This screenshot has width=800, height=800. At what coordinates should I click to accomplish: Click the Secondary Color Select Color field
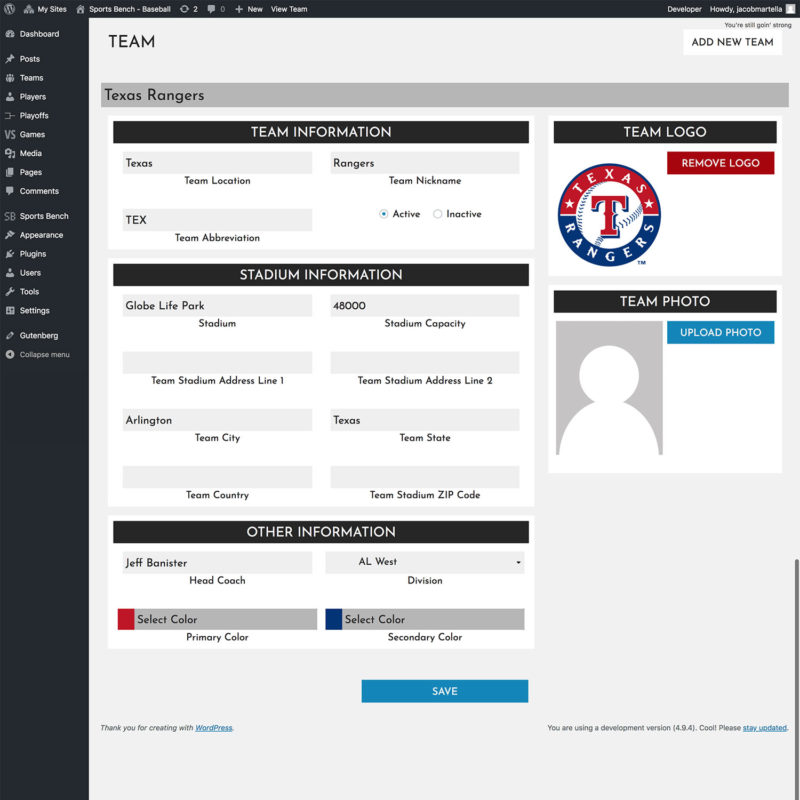(x=433, y=619)
